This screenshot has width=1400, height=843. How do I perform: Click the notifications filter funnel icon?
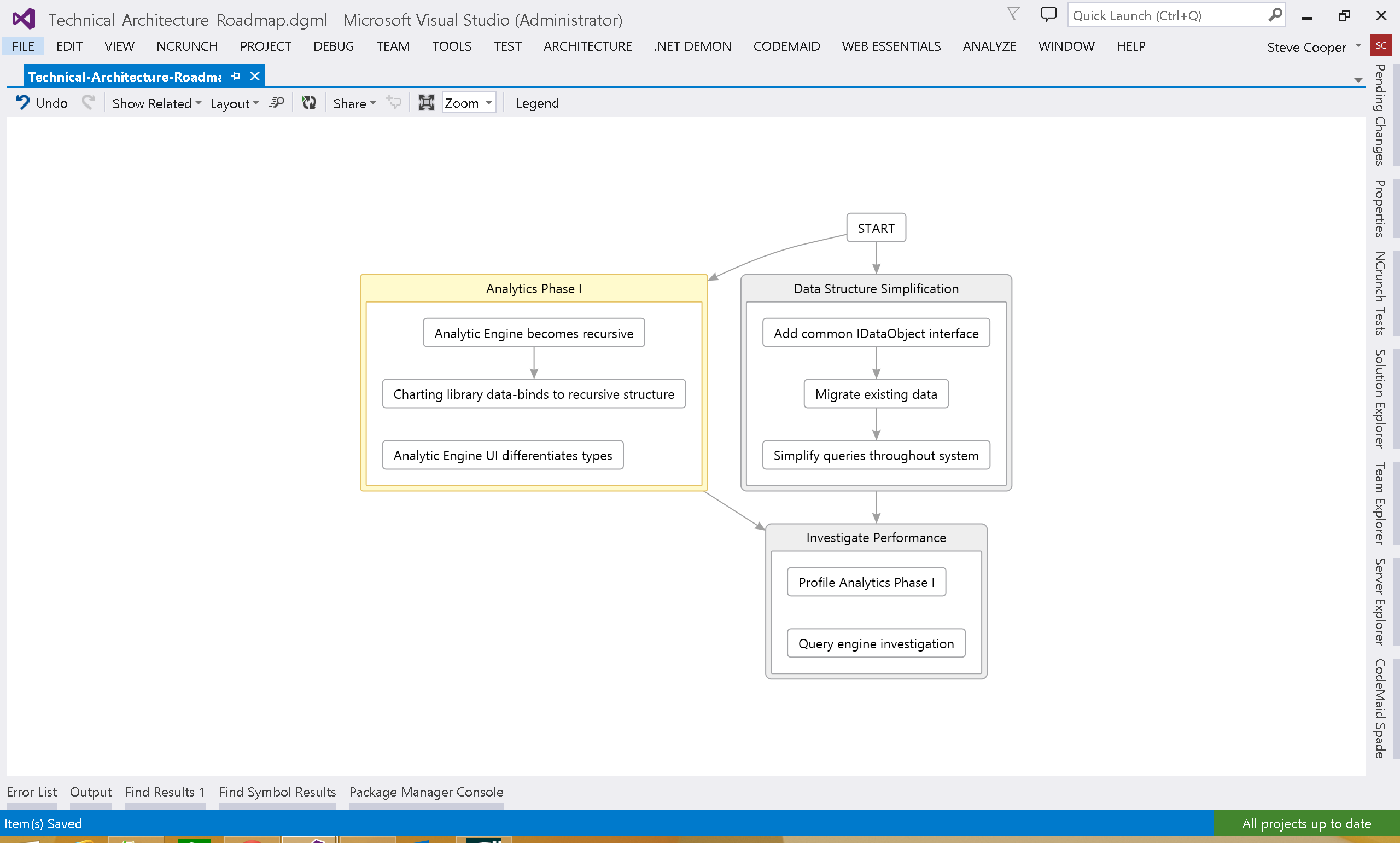1013,14
